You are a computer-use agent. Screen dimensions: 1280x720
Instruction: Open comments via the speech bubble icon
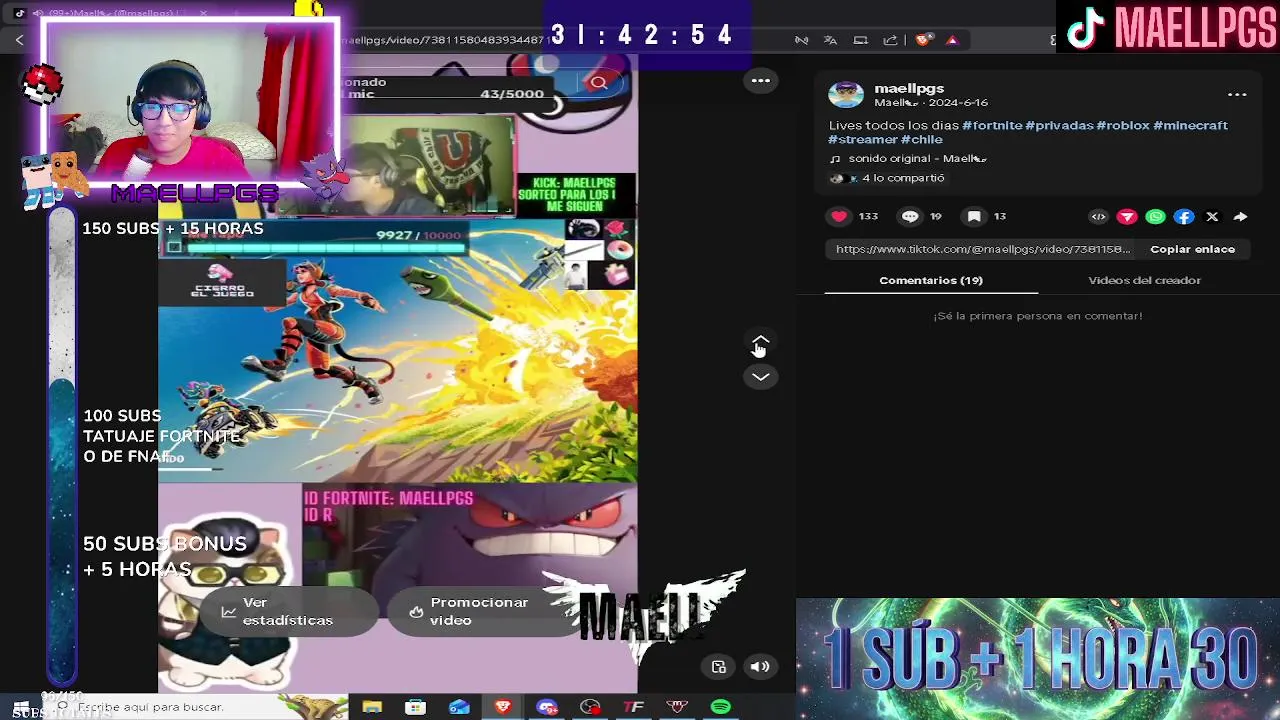pyautogui.click(x=910, y=216)
